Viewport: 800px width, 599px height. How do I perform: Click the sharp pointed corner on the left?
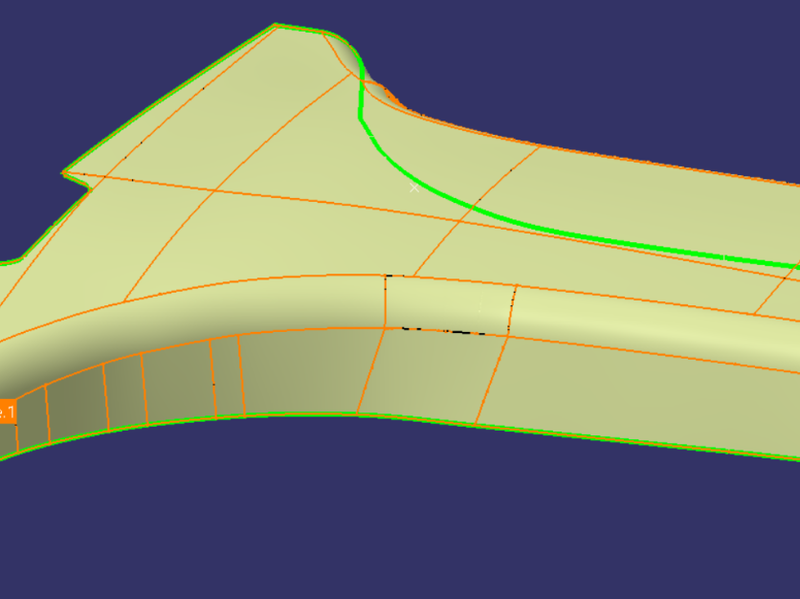point(65,173)
